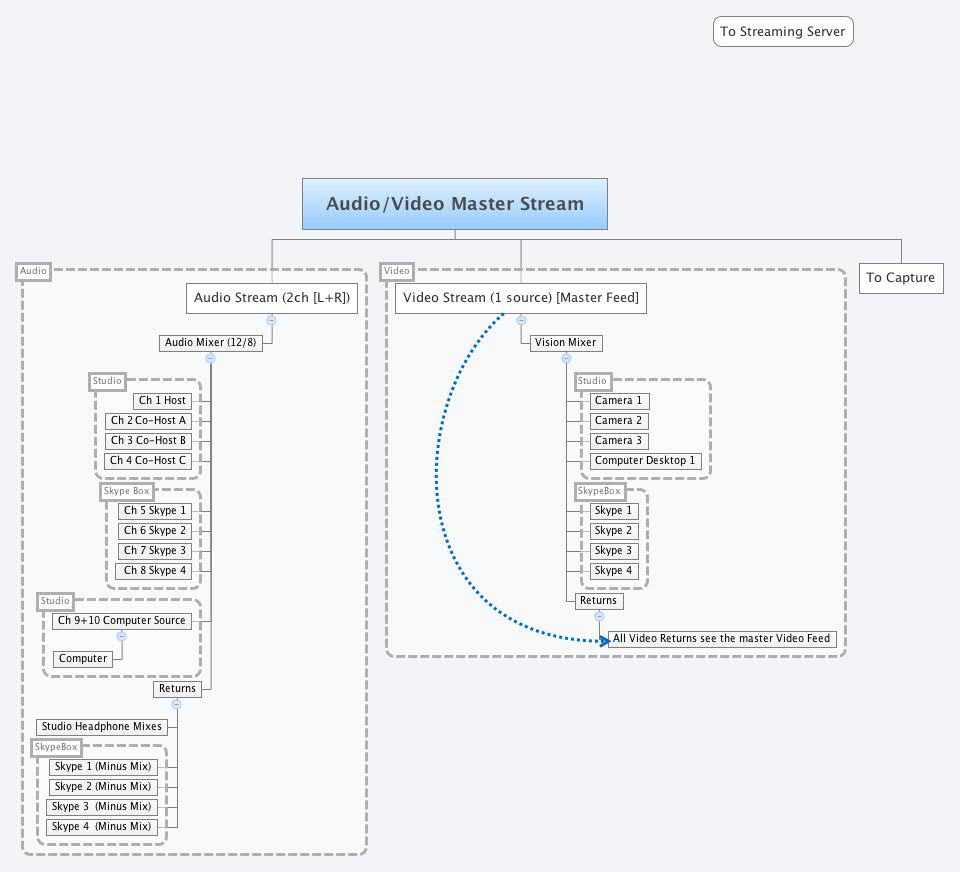Select the Ch 9+10 Computer Source node
This screenshot has width=960, height=872.
(122, 621)
